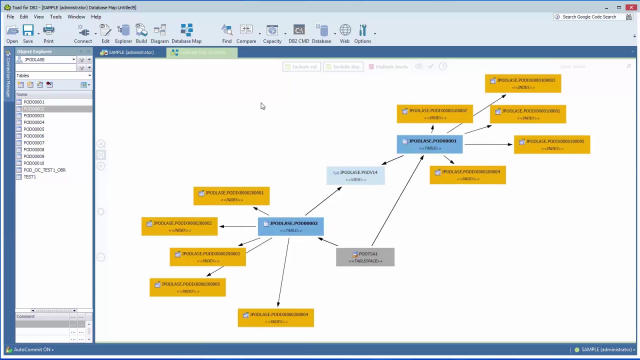Click the Connect toolbar icon
The height and width of the screenshot is (360, 640).
click(83, 33)
